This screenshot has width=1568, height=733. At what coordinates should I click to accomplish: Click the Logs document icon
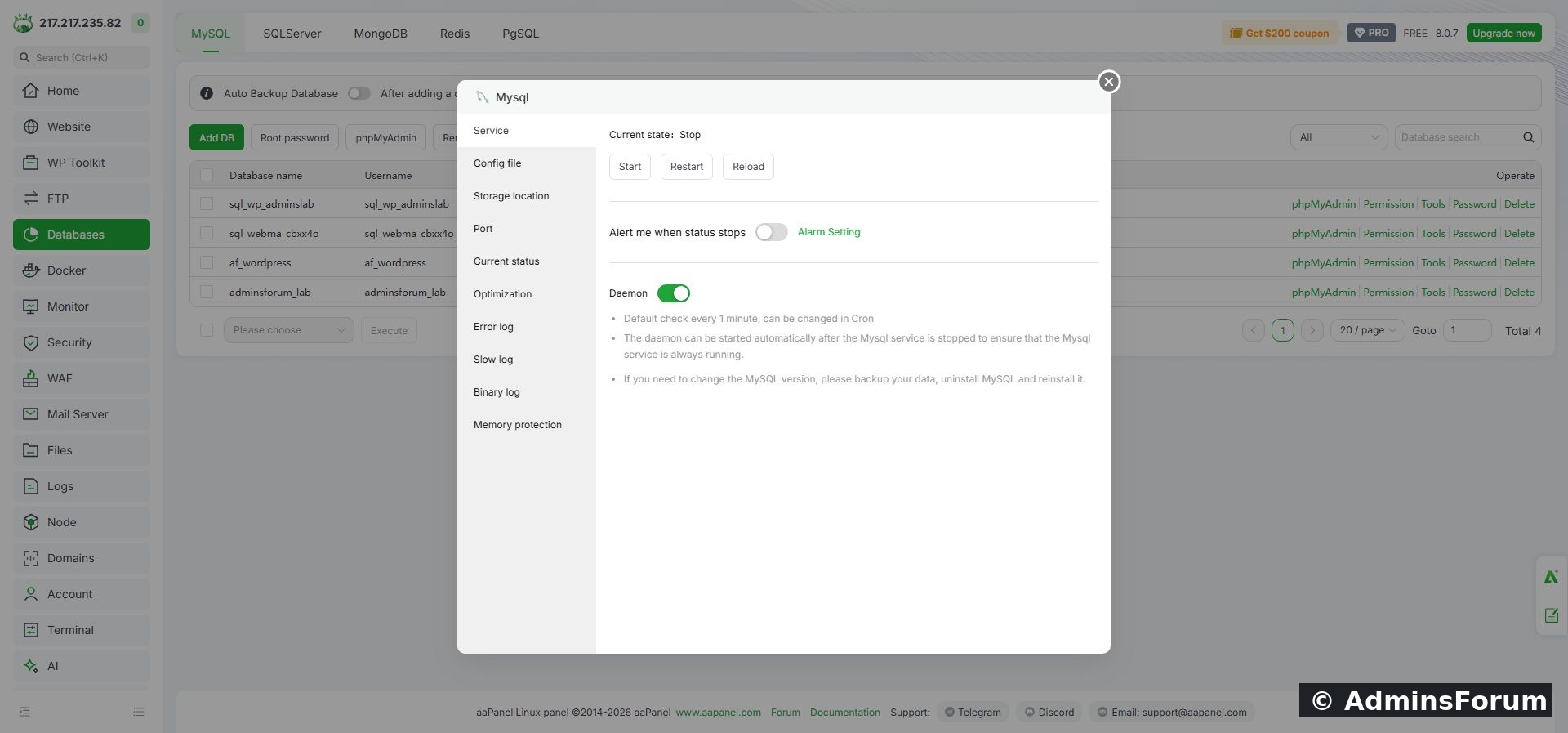31,486
